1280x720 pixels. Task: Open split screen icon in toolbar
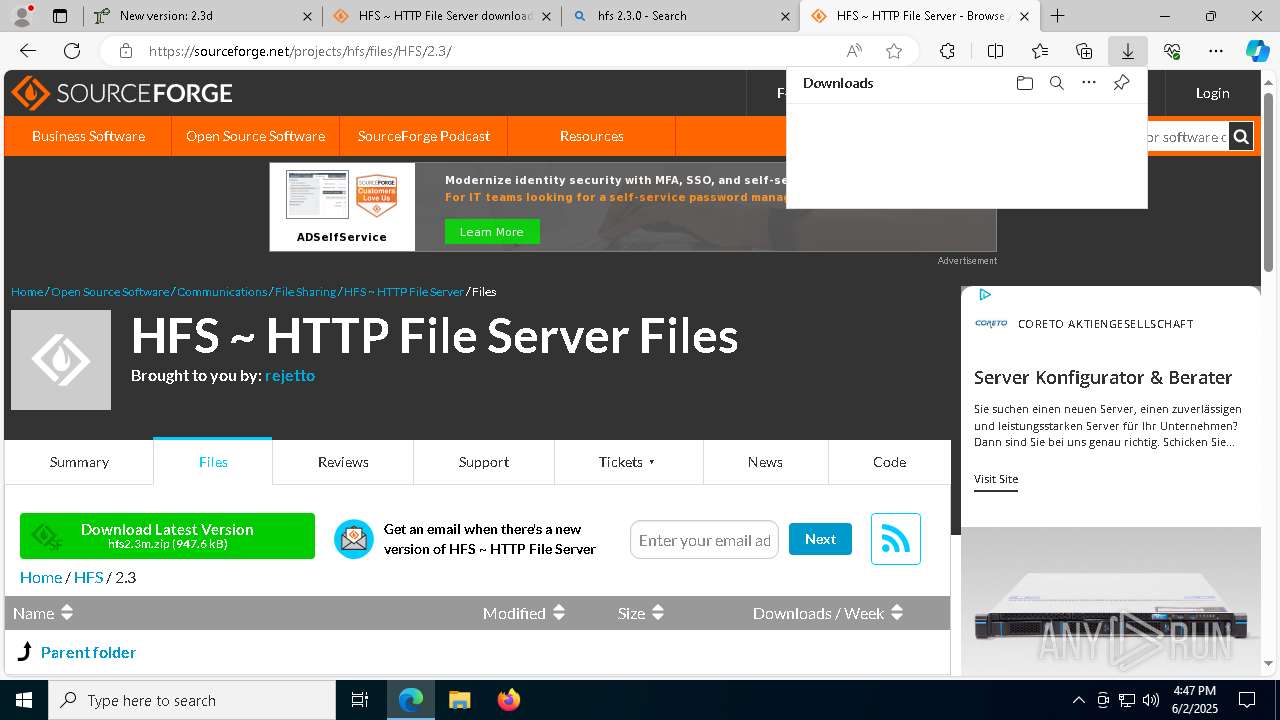pos(995,51)
